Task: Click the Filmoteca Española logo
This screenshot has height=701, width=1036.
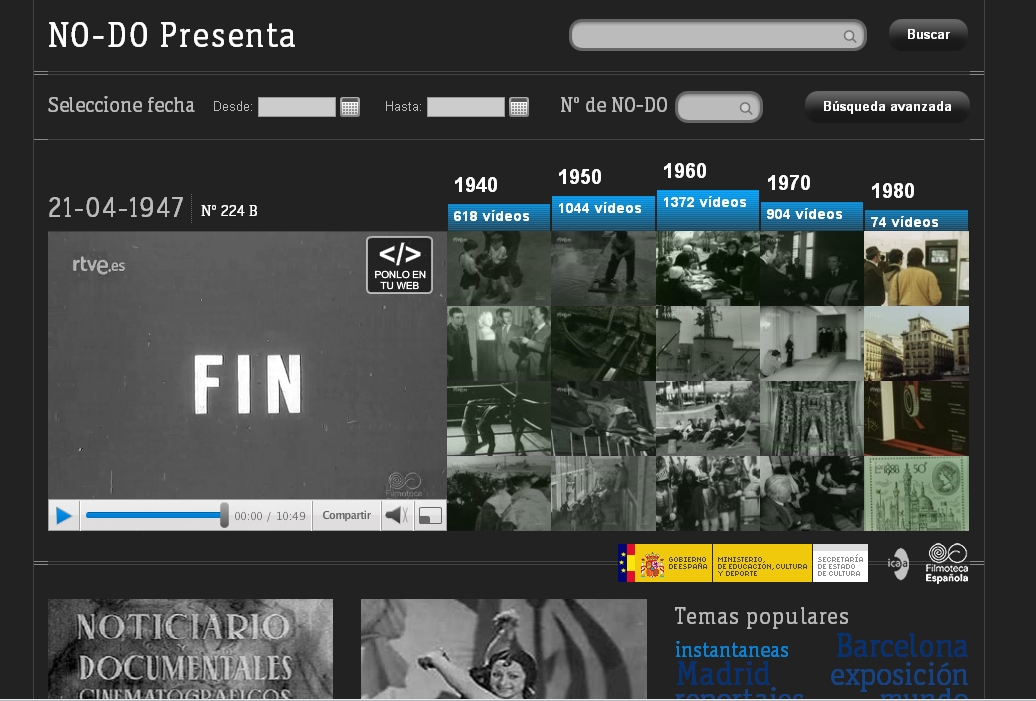Action: point(946,563)
